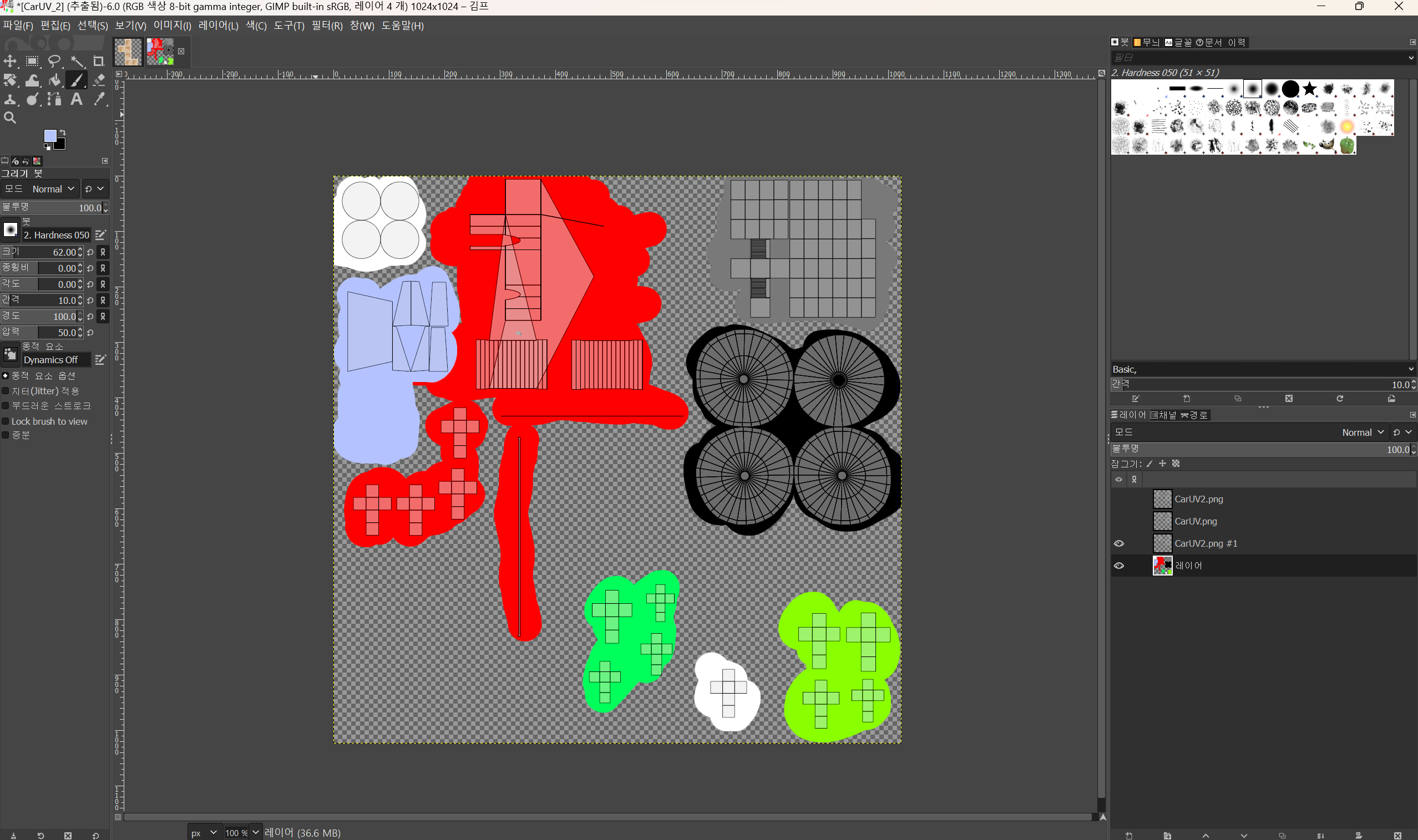Select the Fuzzy Select magic wand tool
The image size is (1418, 840).
77,61
